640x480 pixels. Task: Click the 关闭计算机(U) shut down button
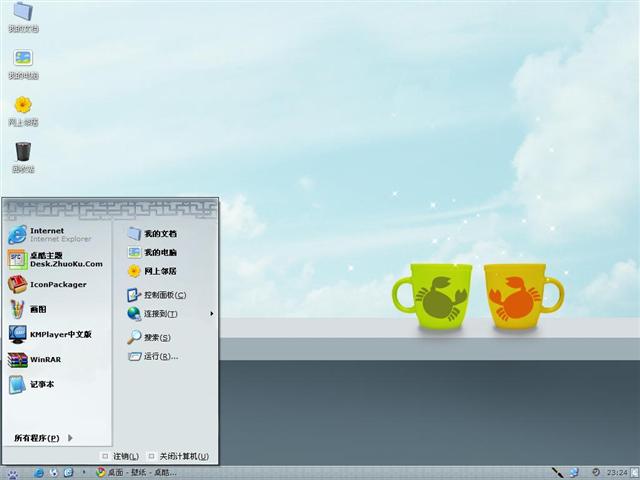coord(179,456)
